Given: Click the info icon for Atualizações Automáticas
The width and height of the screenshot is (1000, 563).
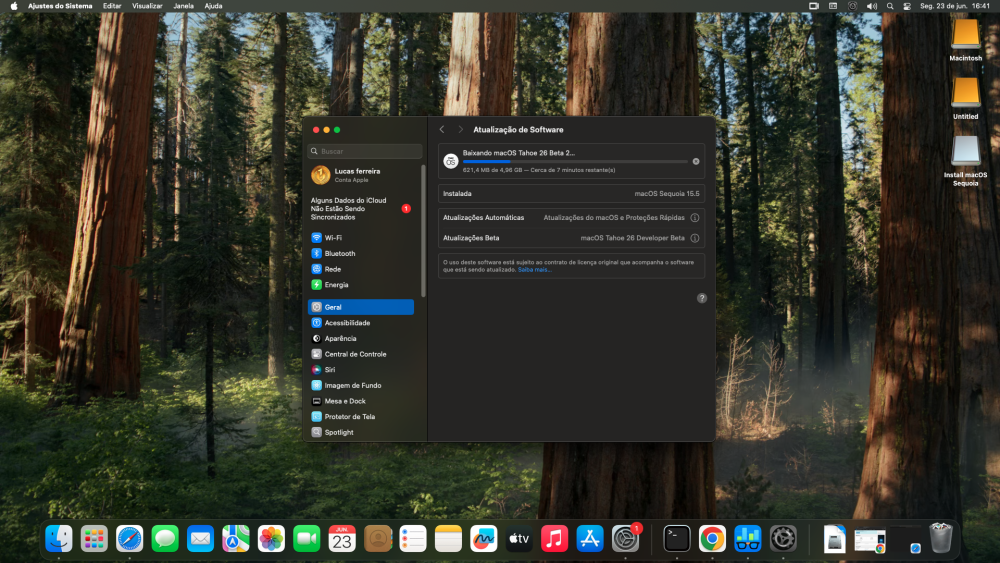Looking at the screenshot, I should pyautogui.click(x=695, y=217).
